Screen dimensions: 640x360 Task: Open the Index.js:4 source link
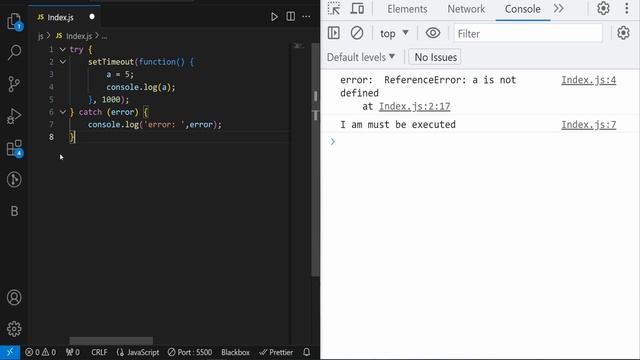(x=588, y=80)
